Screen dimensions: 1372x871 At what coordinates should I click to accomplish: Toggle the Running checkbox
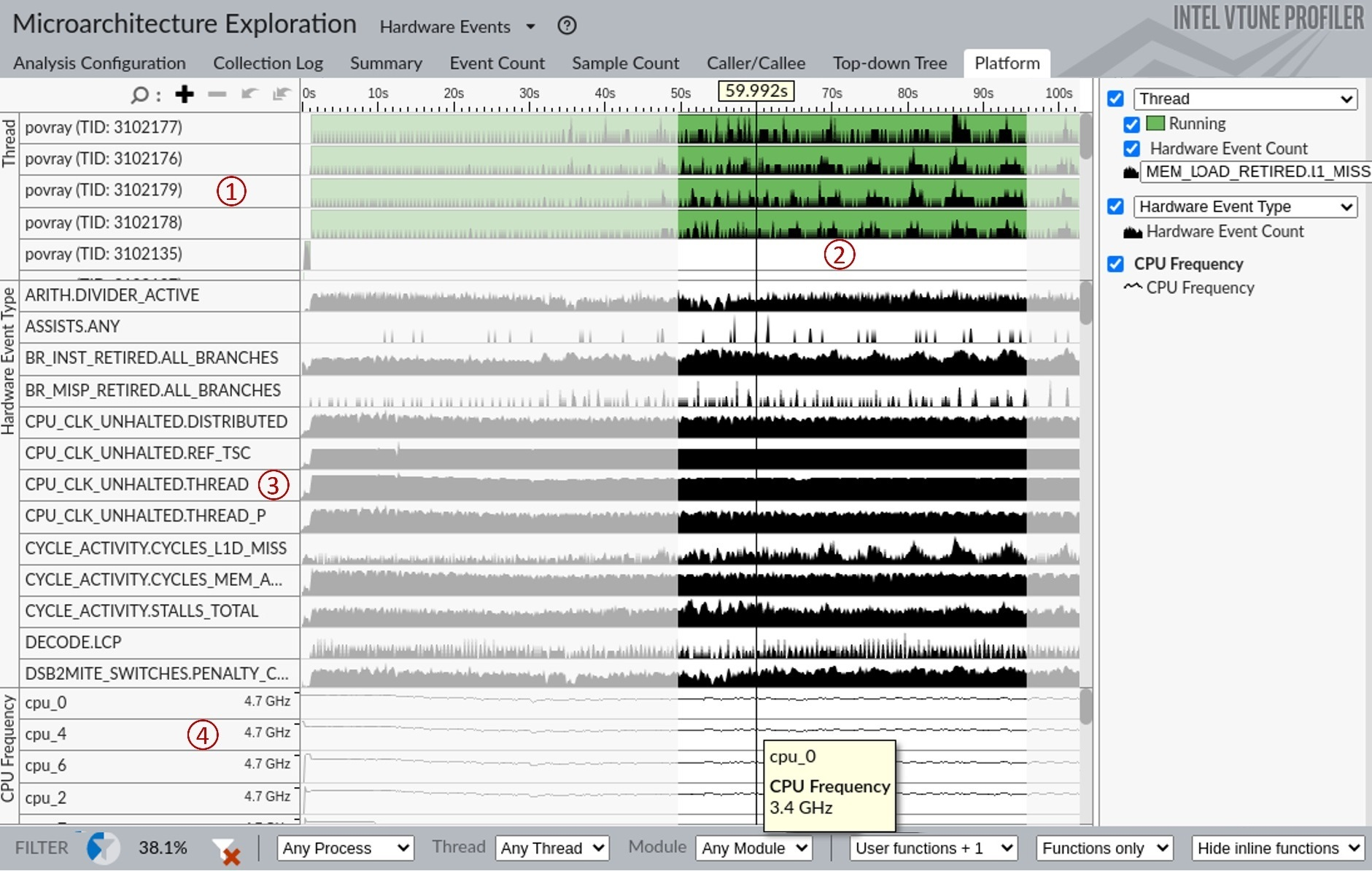[1131, 124]
